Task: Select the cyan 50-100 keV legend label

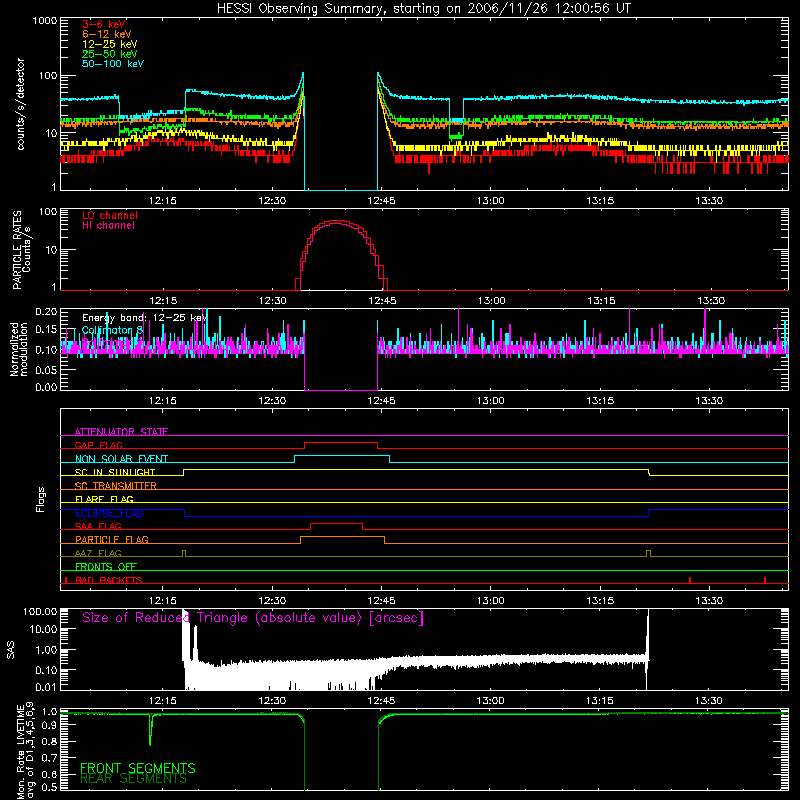Action: click(113, 64)
